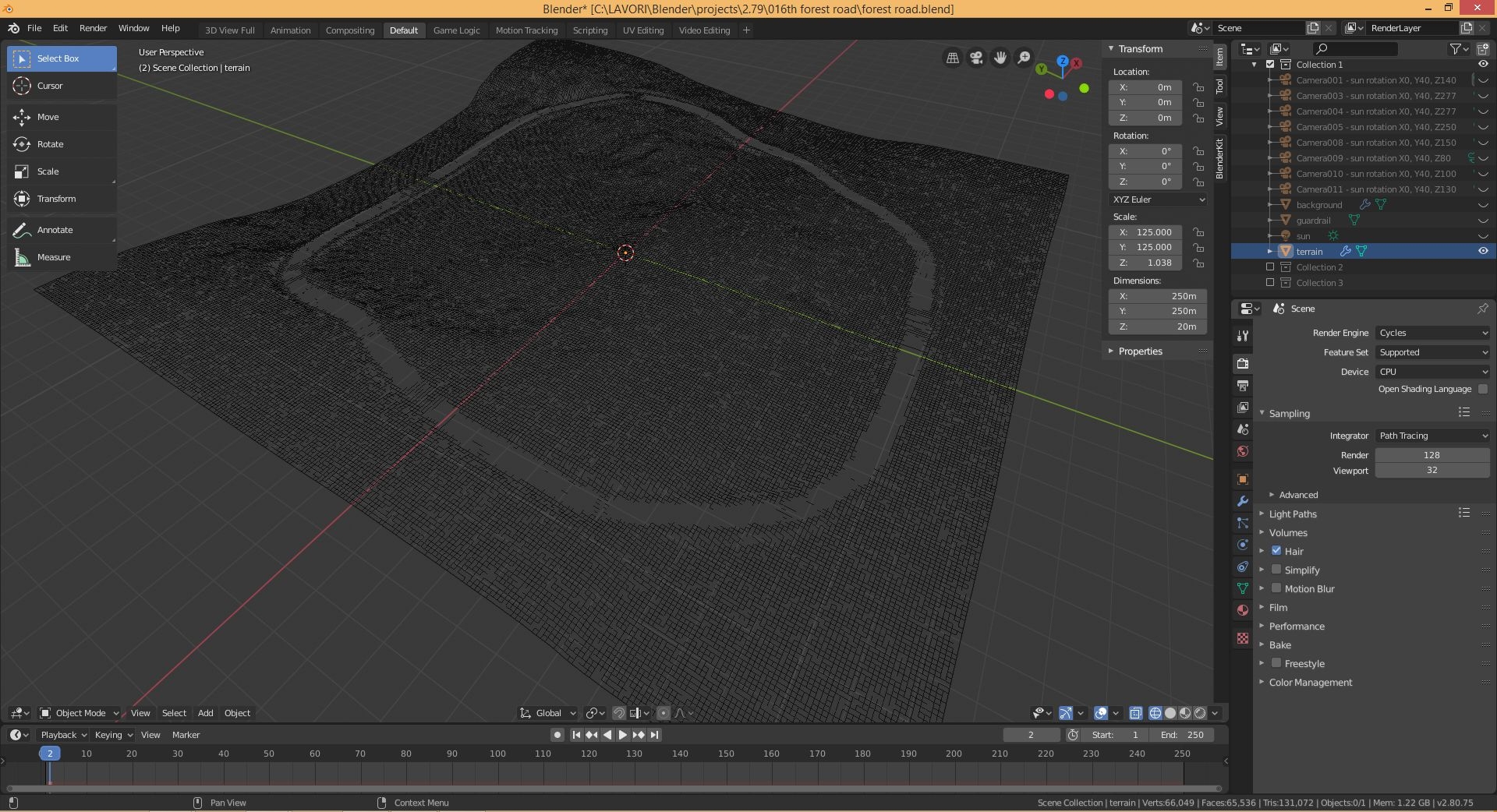Enable the Motion Blur checkbox
This screenshot has width=1497, height=812.
(1276, 589)
